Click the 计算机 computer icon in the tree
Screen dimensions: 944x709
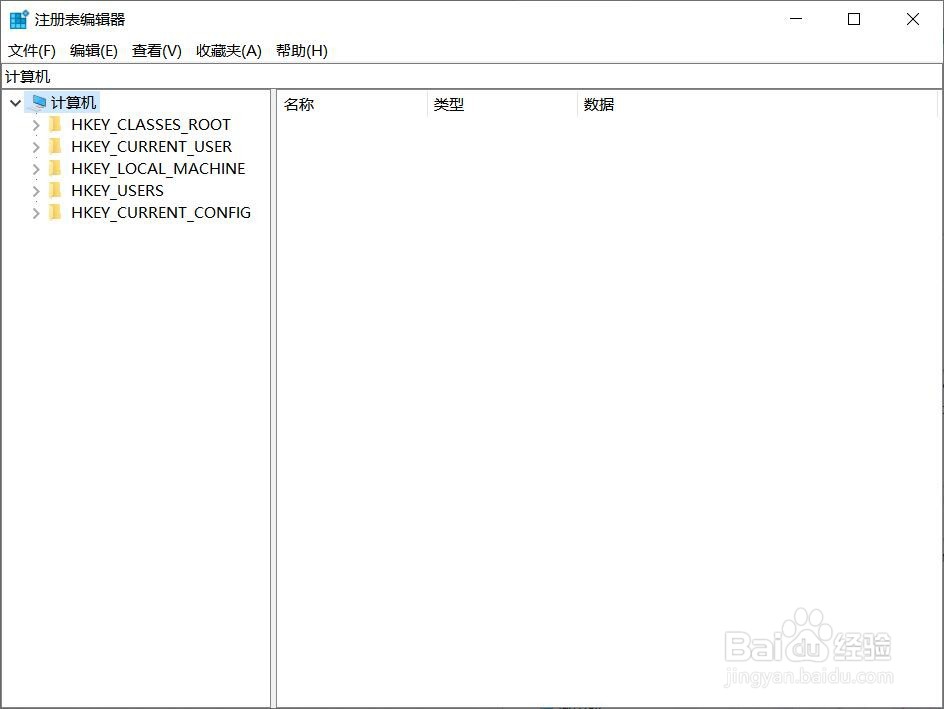coord(39,101)
